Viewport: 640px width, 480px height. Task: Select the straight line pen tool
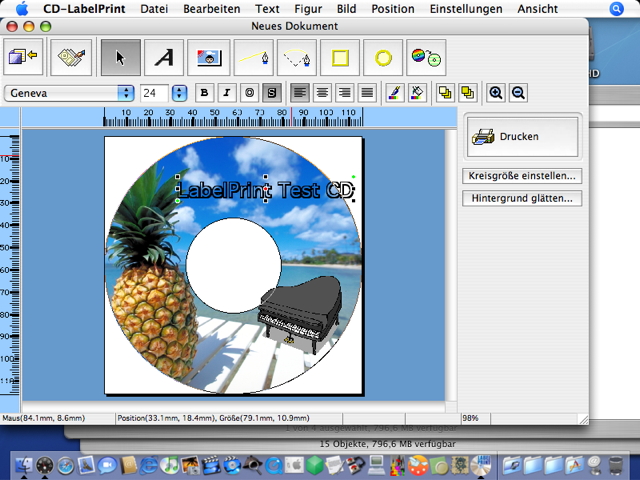click(253, 58)
